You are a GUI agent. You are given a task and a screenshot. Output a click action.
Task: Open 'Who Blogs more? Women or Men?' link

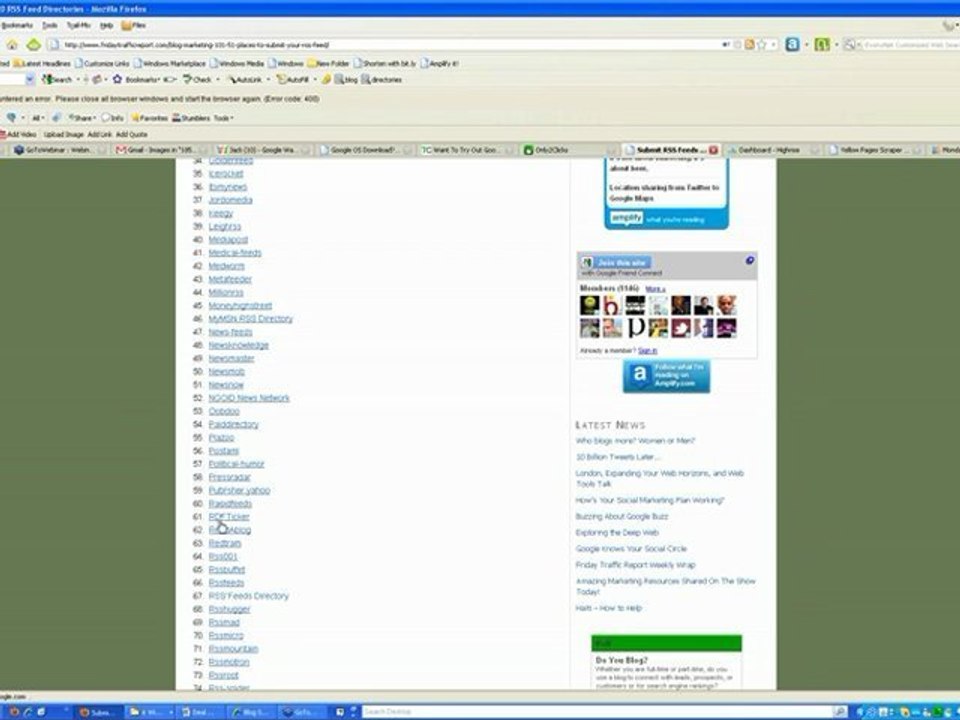coord(635,441)
